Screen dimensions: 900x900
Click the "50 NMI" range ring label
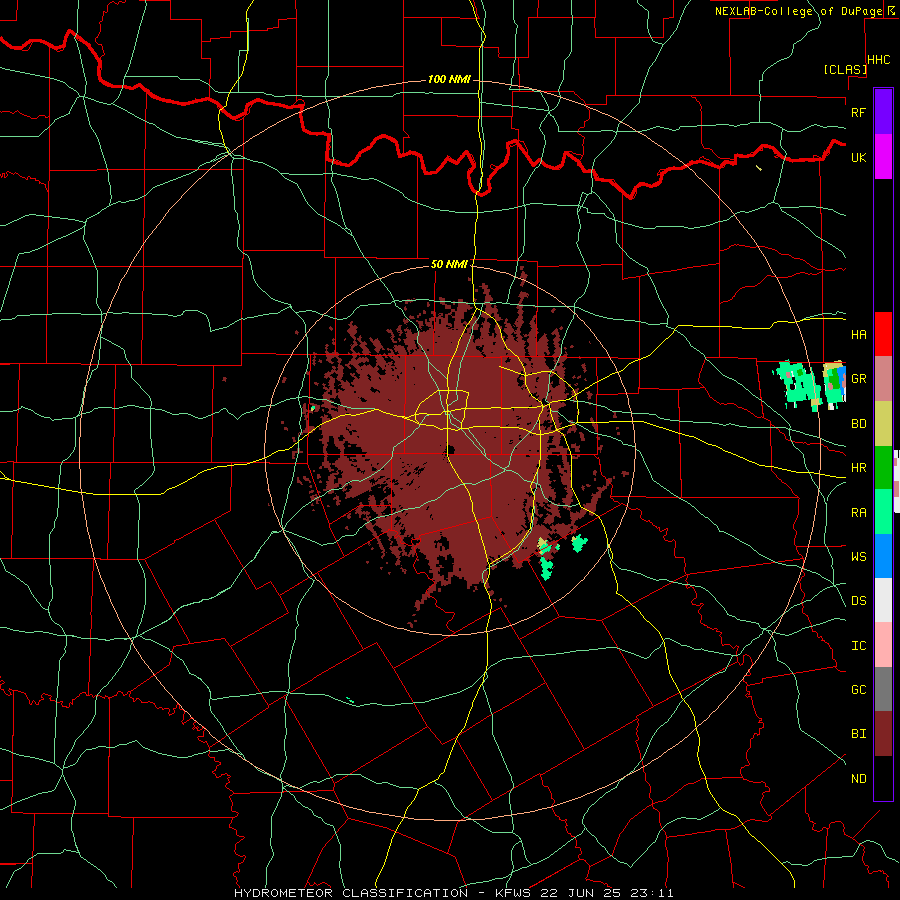tap(449, 264)
